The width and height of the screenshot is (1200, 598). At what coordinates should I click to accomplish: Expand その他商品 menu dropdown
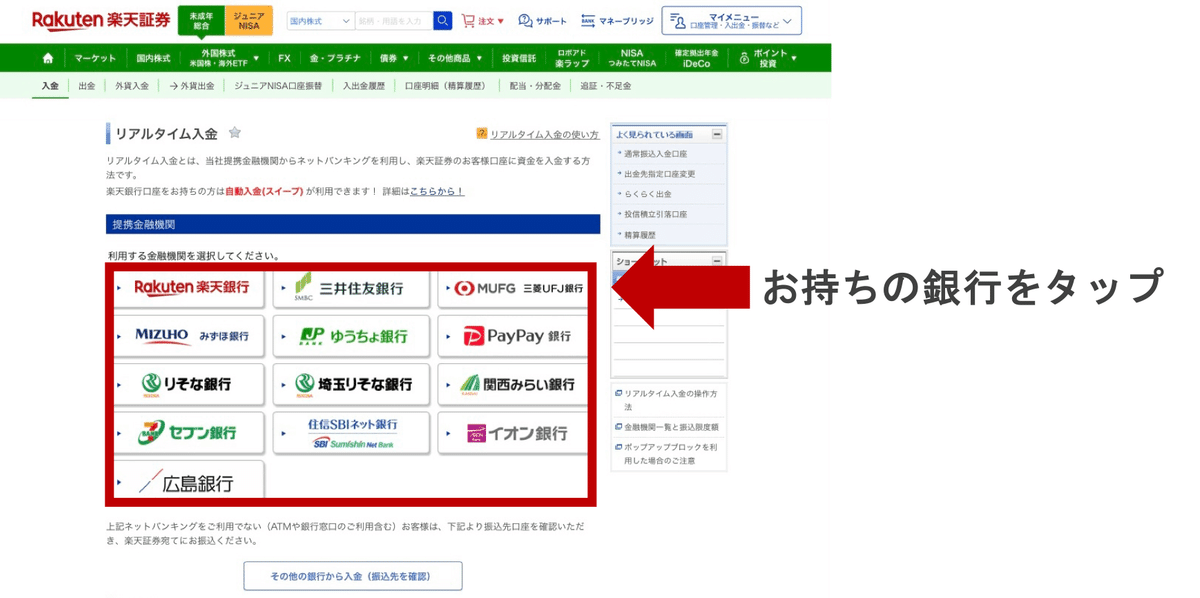[x=454, y=58]
